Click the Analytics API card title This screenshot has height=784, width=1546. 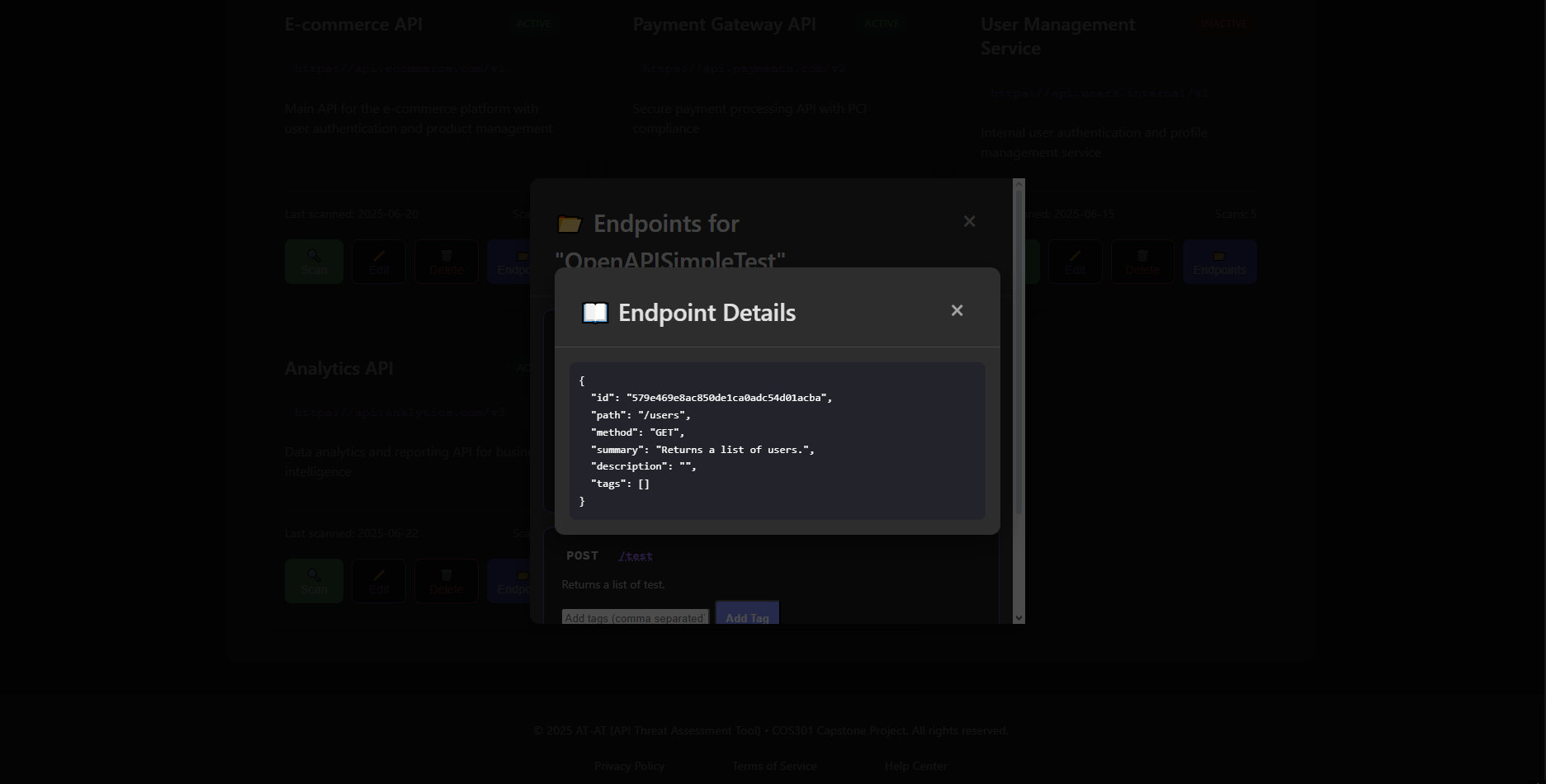click(338, 368)
